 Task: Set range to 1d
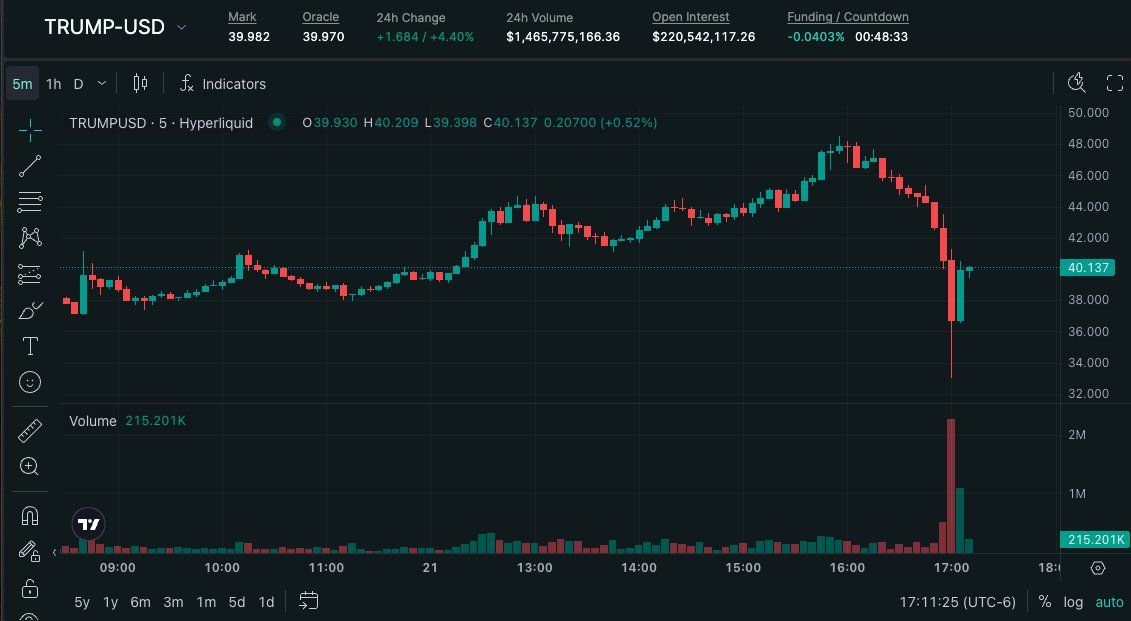pos(266,602)
